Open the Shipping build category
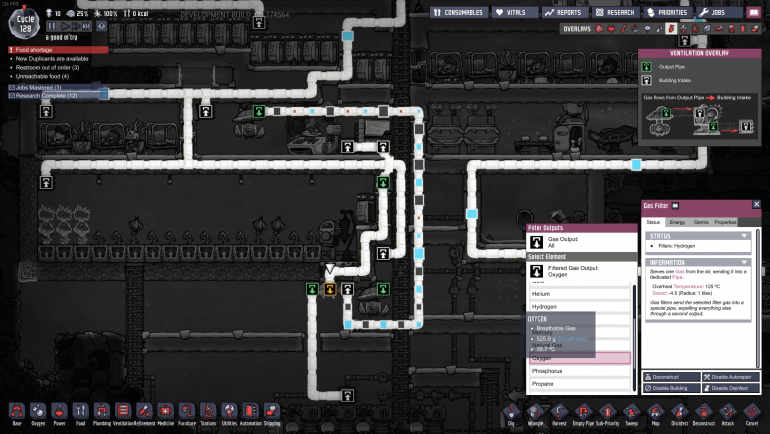 [272, 414]
